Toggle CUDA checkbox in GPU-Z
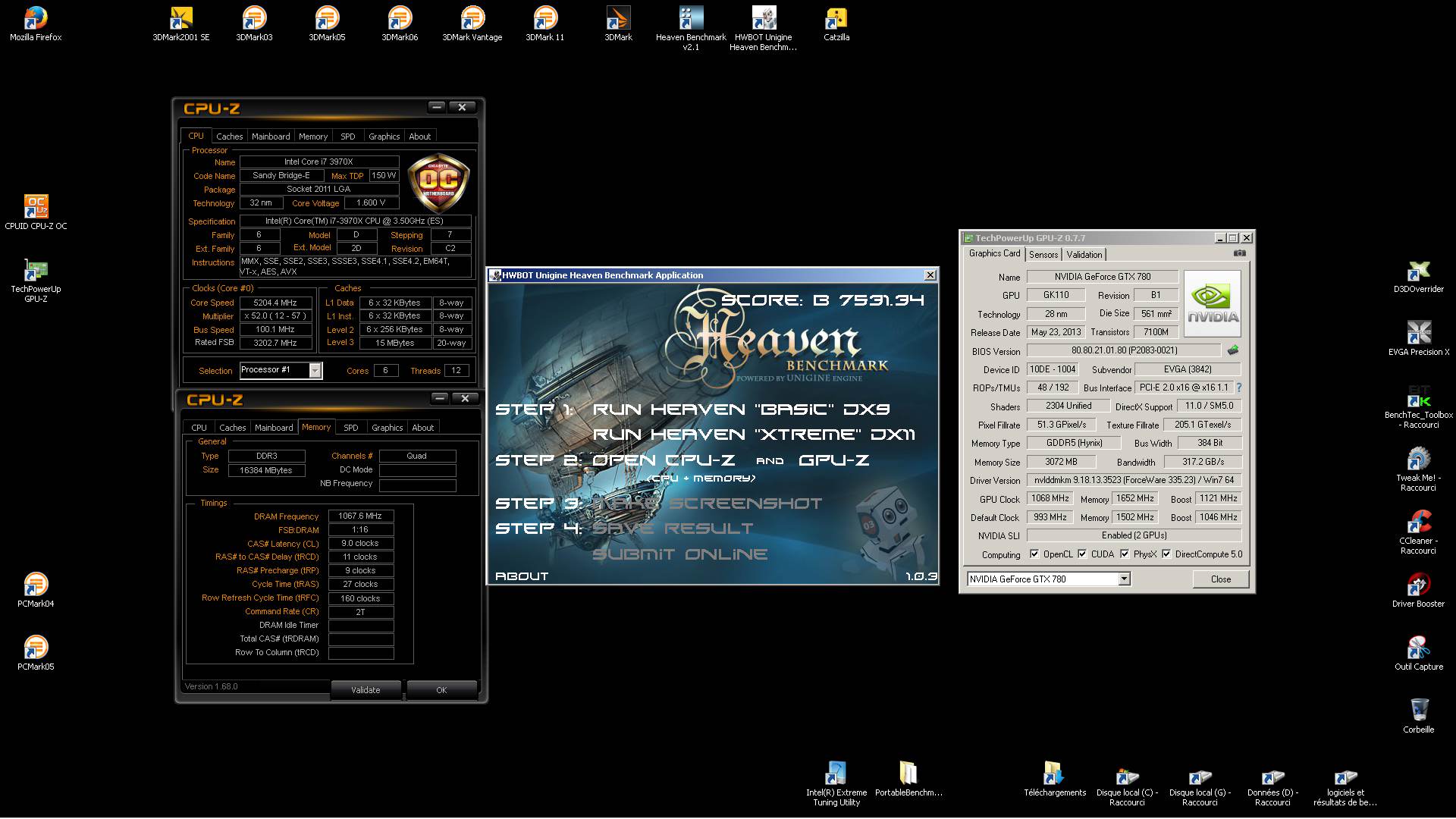This screenshot has width=1456, height=819. point(1082,554)
